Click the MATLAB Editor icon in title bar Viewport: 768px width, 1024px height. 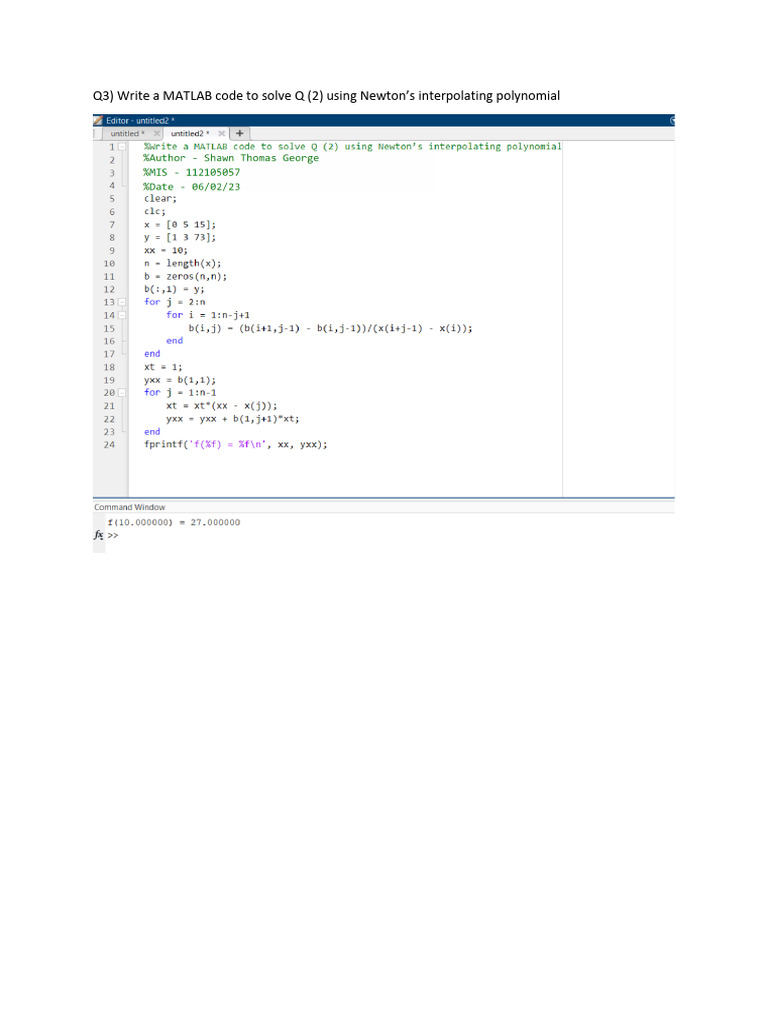pos(99,120)
